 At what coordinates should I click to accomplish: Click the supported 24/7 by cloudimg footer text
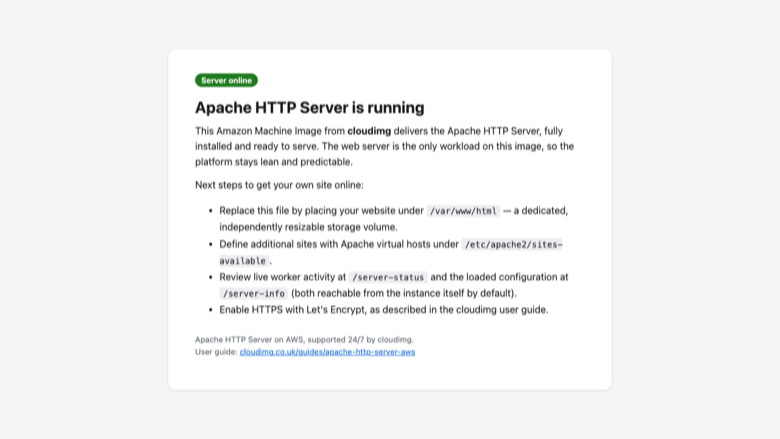tap(360, 340)
